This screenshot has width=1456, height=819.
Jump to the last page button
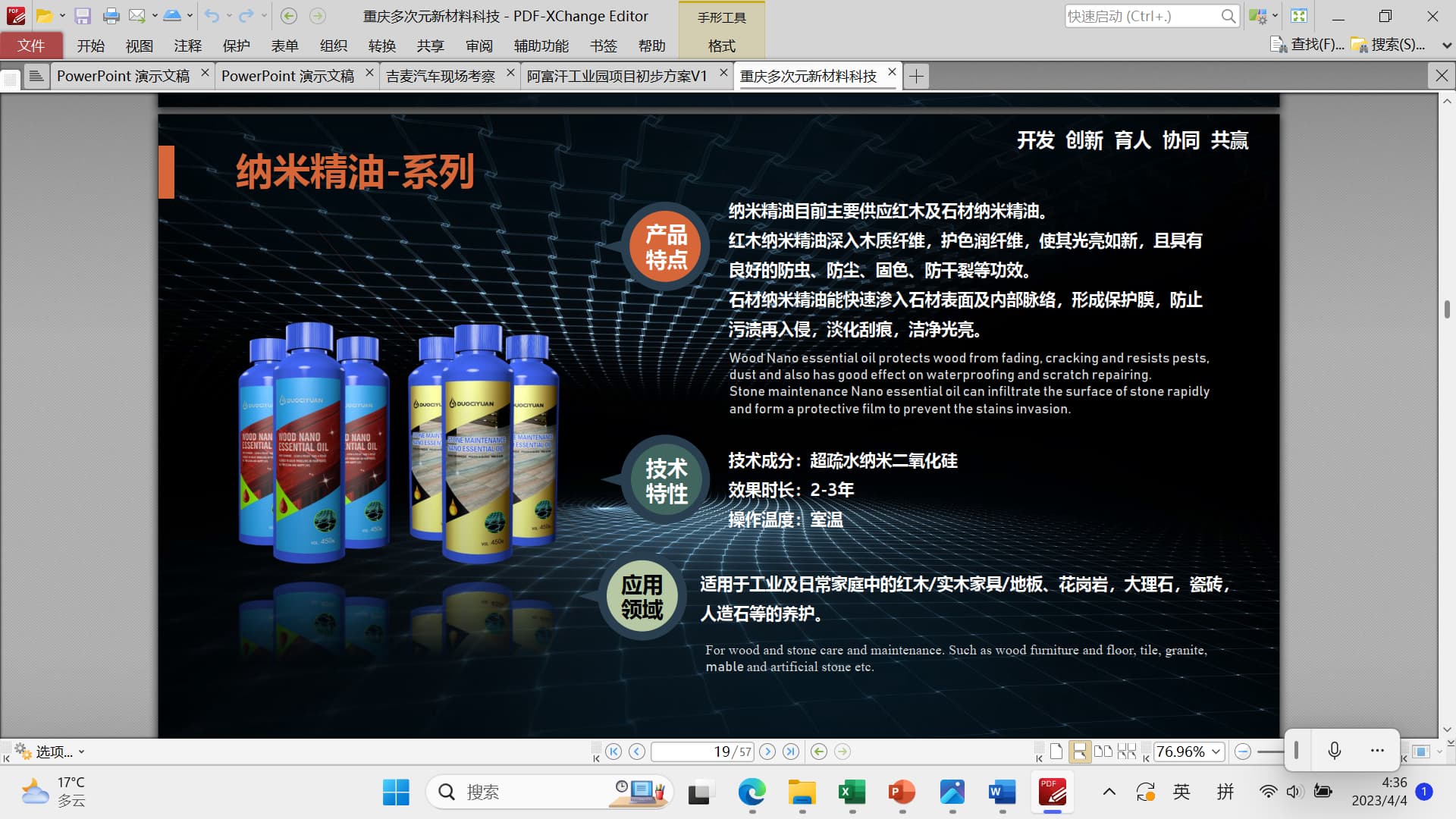[791, 752]
